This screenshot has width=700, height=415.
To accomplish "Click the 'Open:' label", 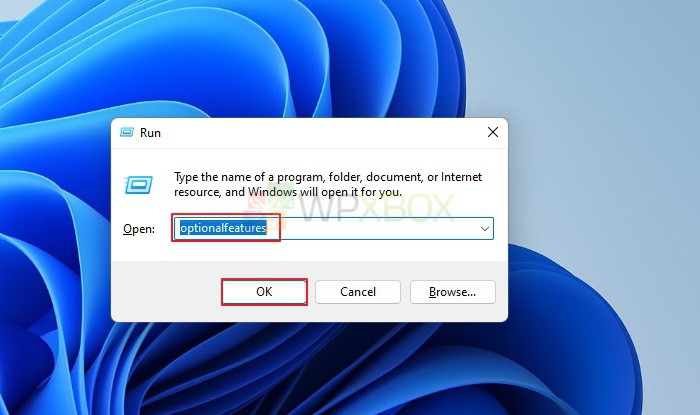I will pos(139,229).
